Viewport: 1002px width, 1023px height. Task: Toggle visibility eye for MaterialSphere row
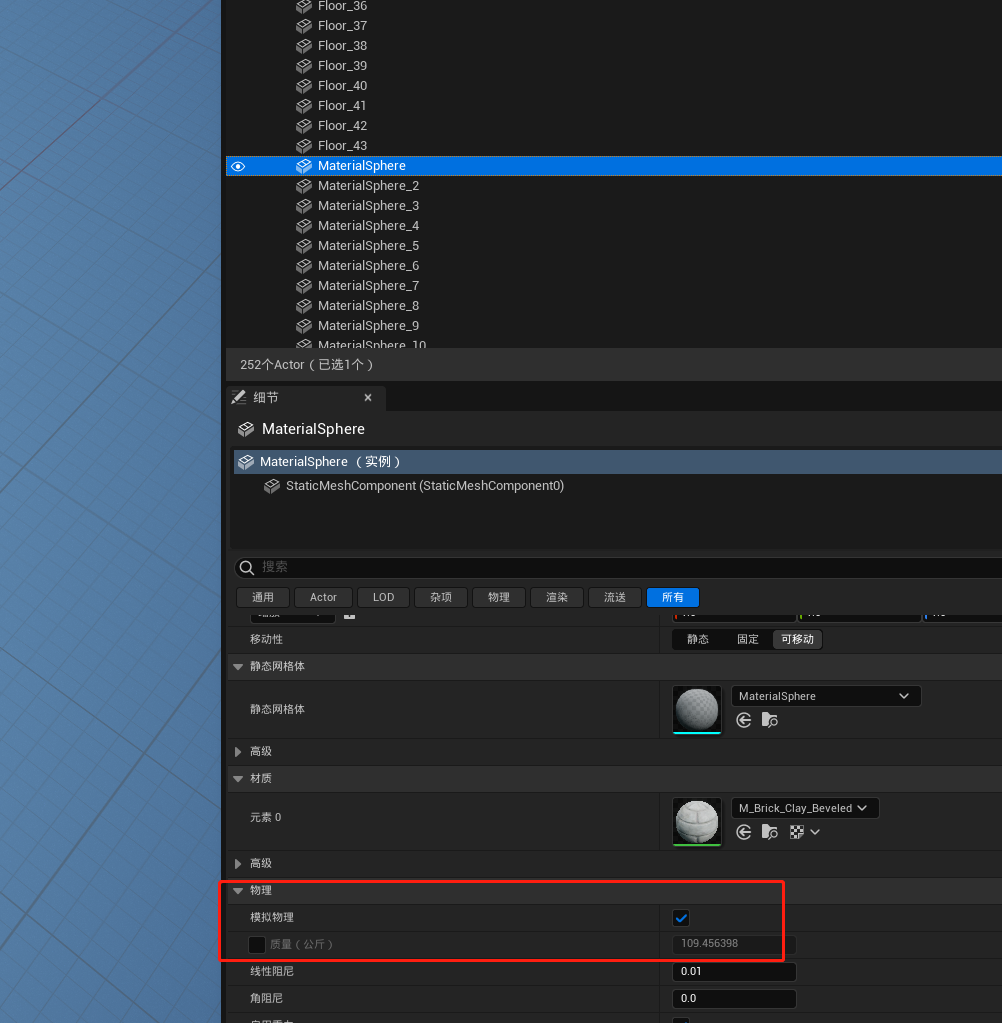[x=238, y=166]
